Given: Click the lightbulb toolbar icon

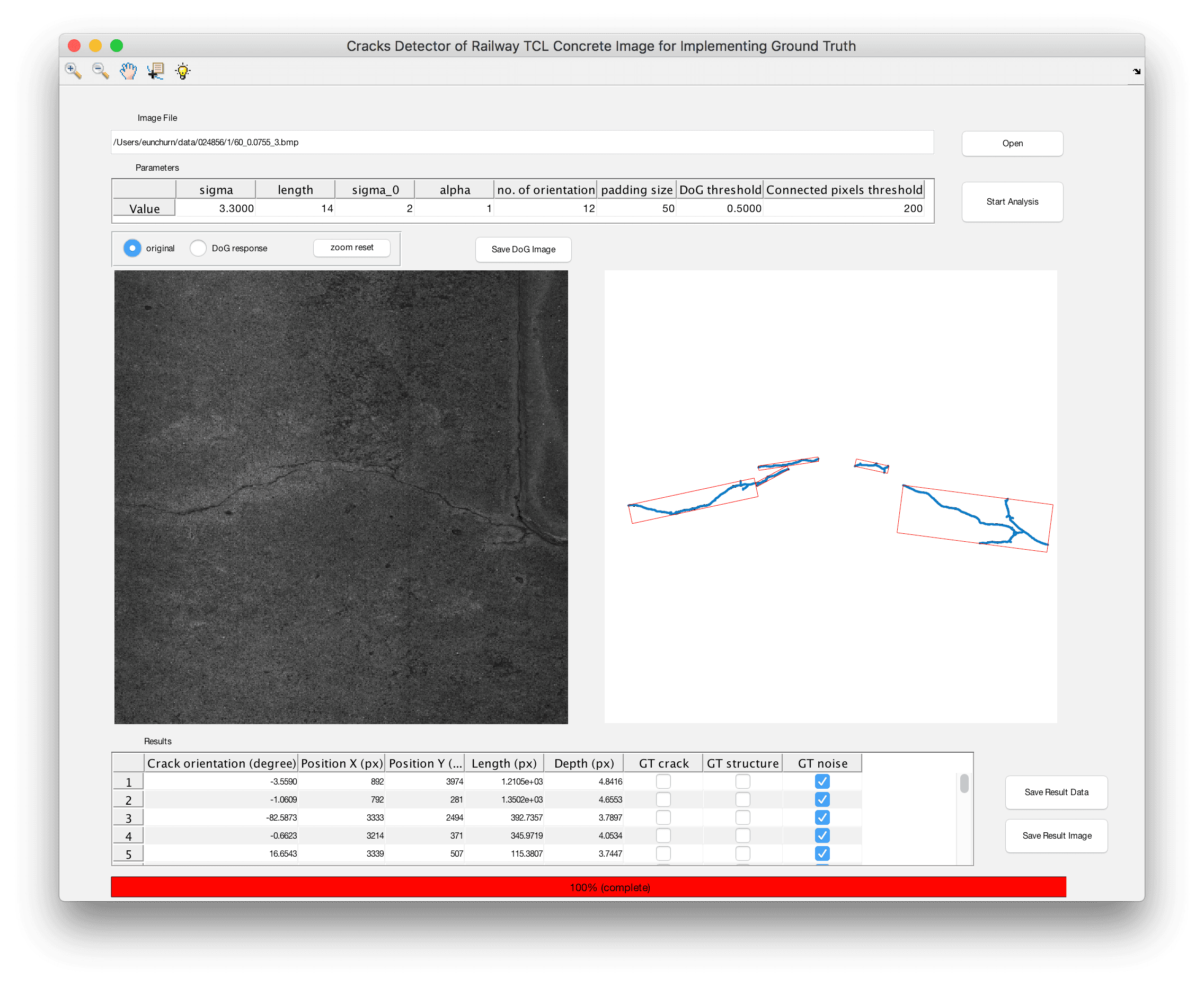Looking at the screenshot, I should click(x=183, y=71).
